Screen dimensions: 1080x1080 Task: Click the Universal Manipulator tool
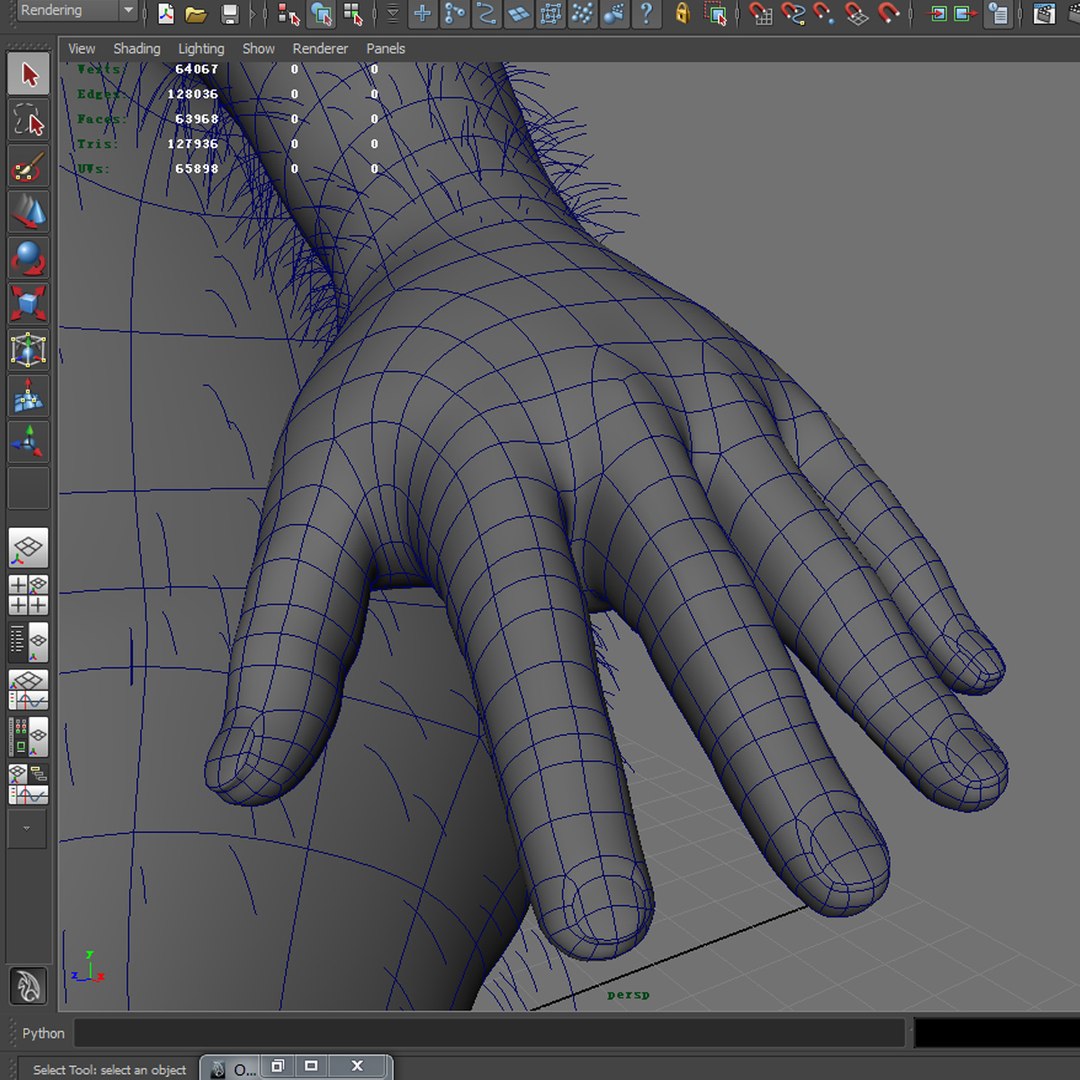(x=28, y=349)
